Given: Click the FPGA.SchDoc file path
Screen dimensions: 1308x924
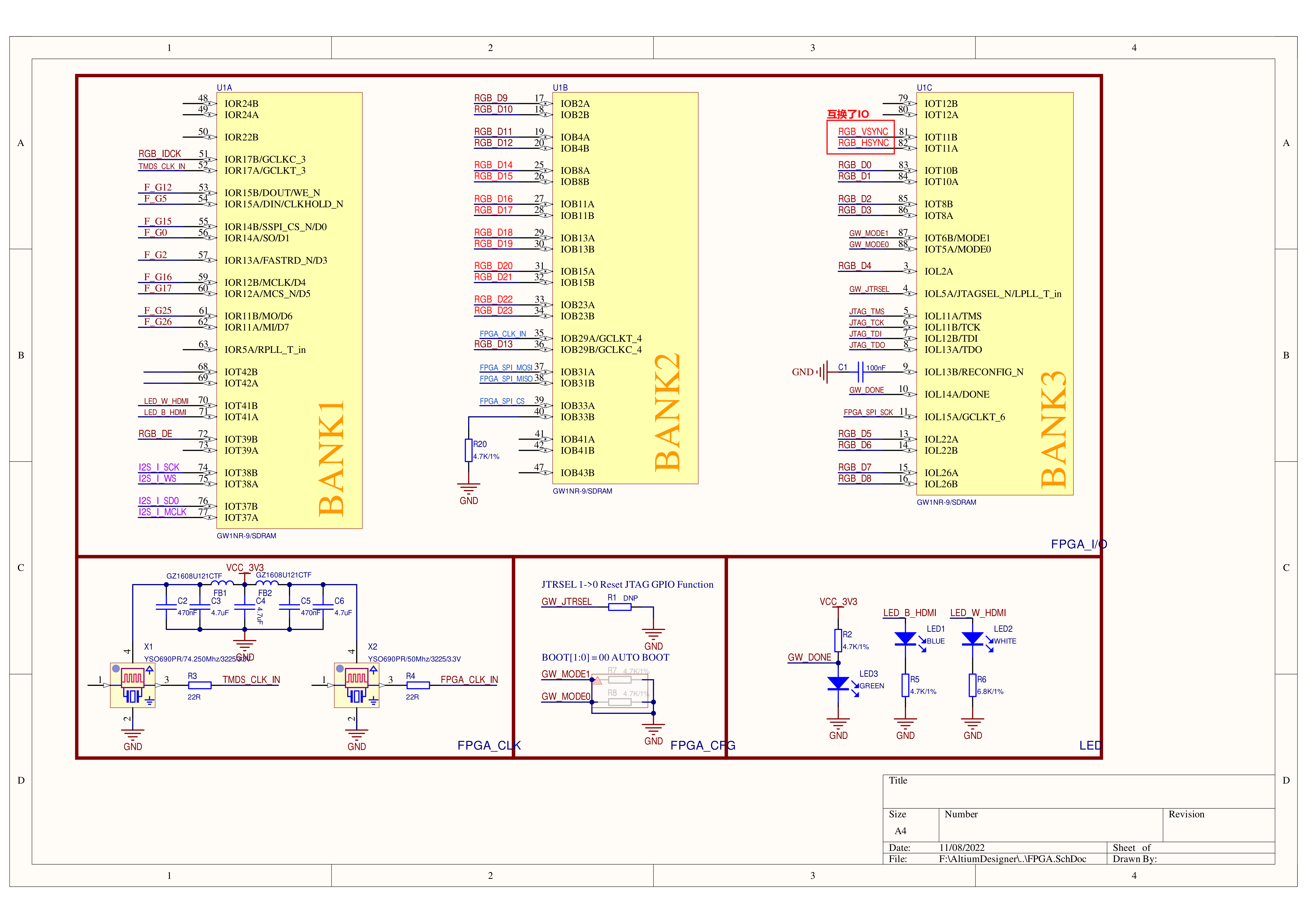Looking at the screenshot, I should click(1012, 859).
